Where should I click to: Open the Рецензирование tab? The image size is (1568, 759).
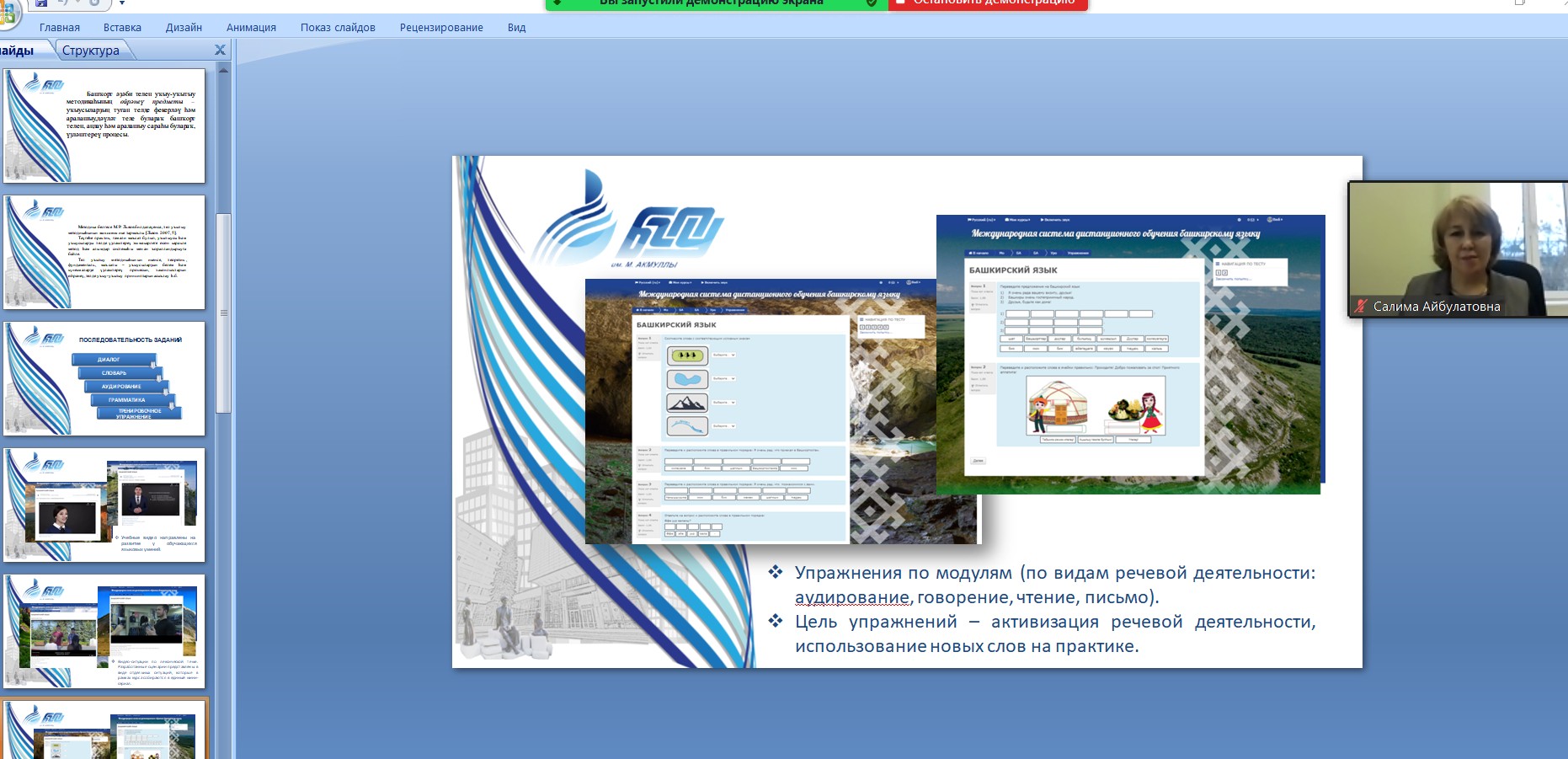[x=441, y=28]
